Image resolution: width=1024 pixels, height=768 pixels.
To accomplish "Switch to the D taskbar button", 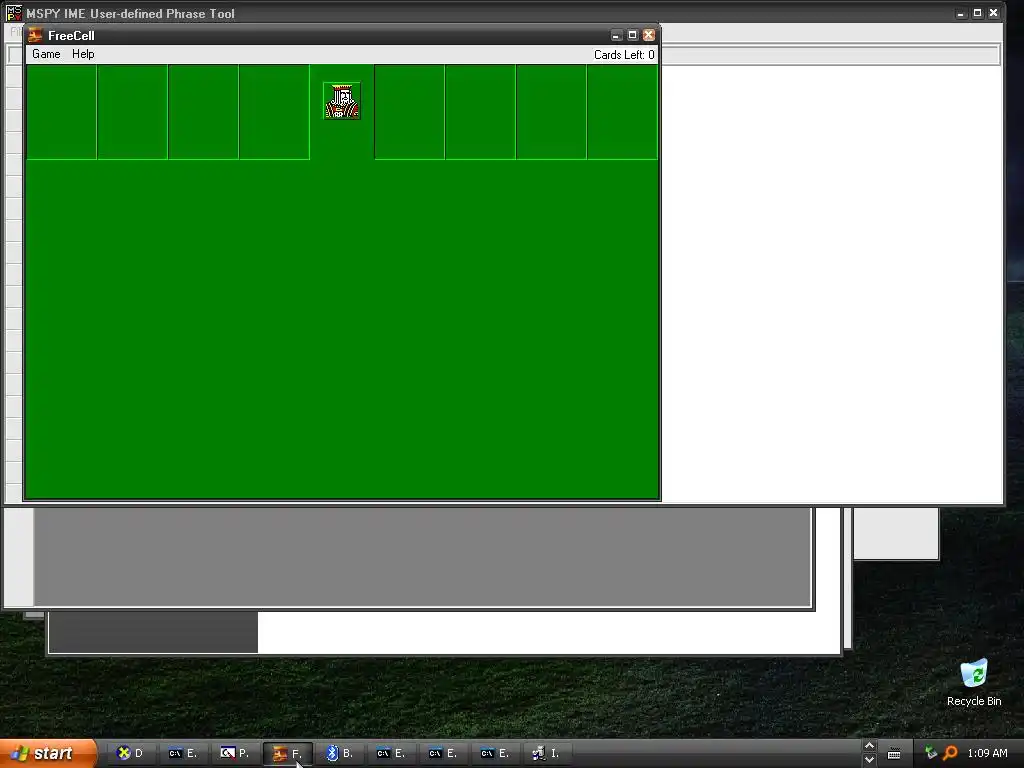I will coord(131,754).
